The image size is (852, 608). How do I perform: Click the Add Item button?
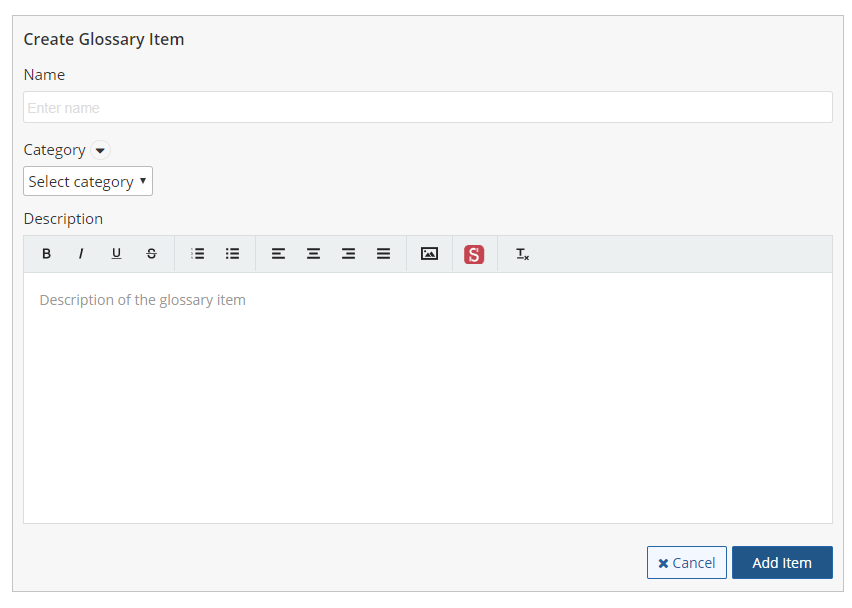782,562
